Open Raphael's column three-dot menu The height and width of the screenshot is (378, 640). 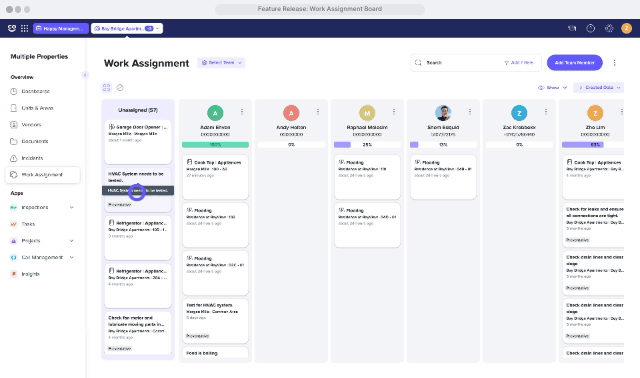(393, 111)
